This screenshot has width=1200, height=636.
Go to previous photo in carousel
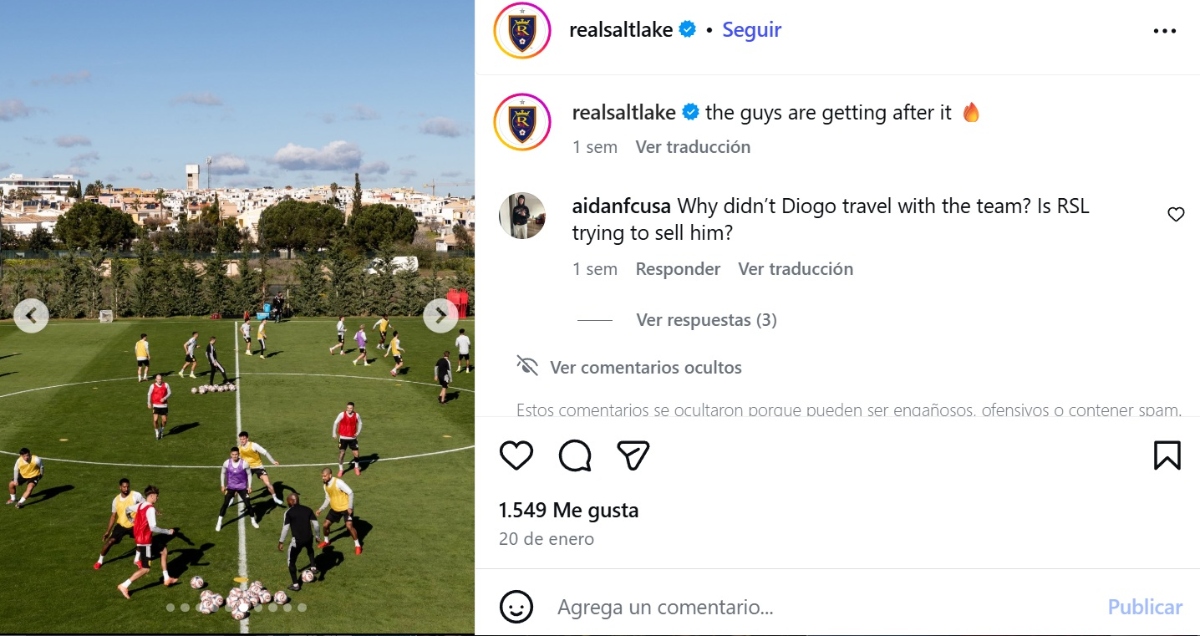[31, 316]
